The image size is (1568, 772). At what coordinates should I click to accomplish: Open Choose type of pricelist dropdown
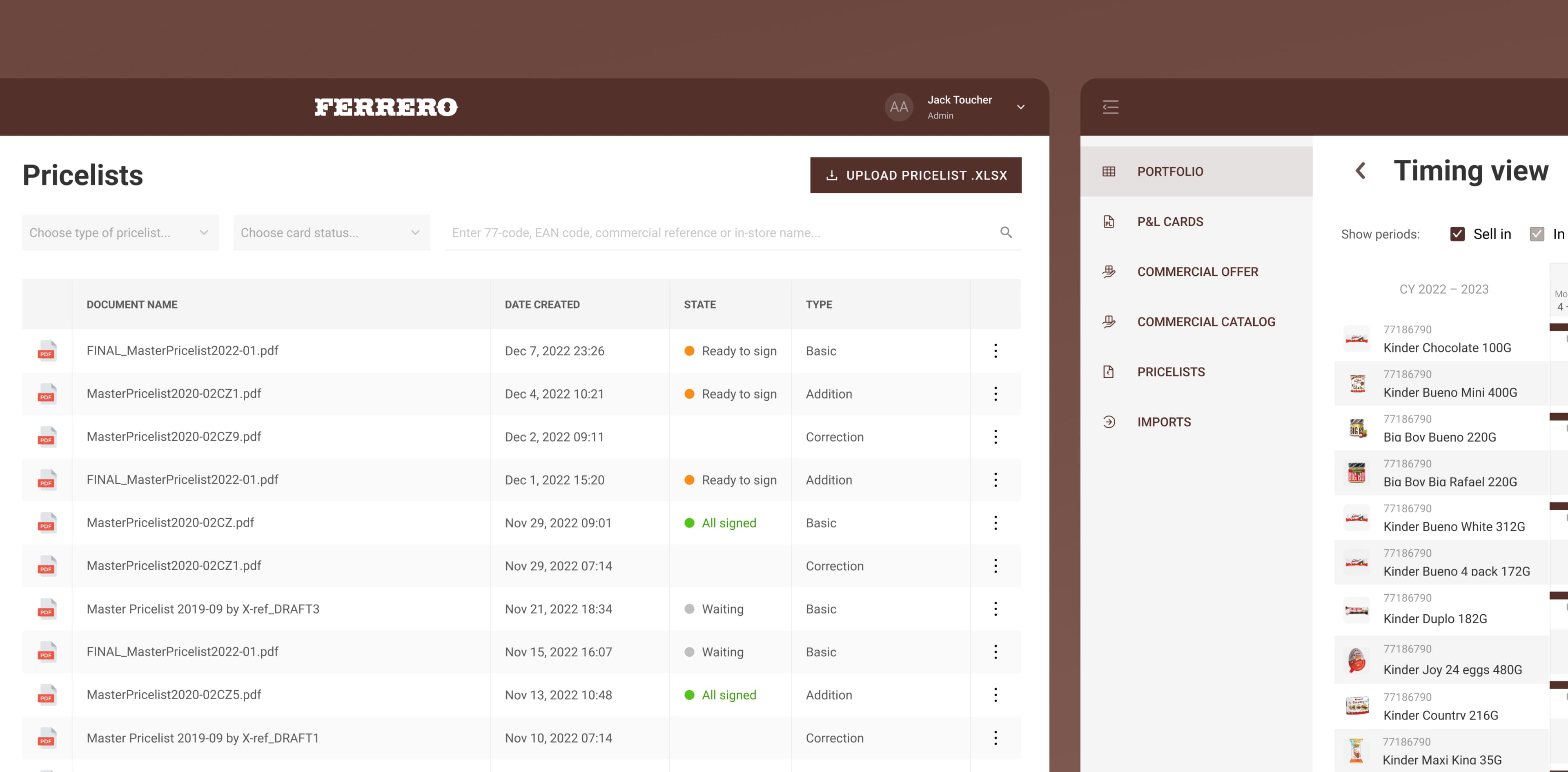click(120, 232)
